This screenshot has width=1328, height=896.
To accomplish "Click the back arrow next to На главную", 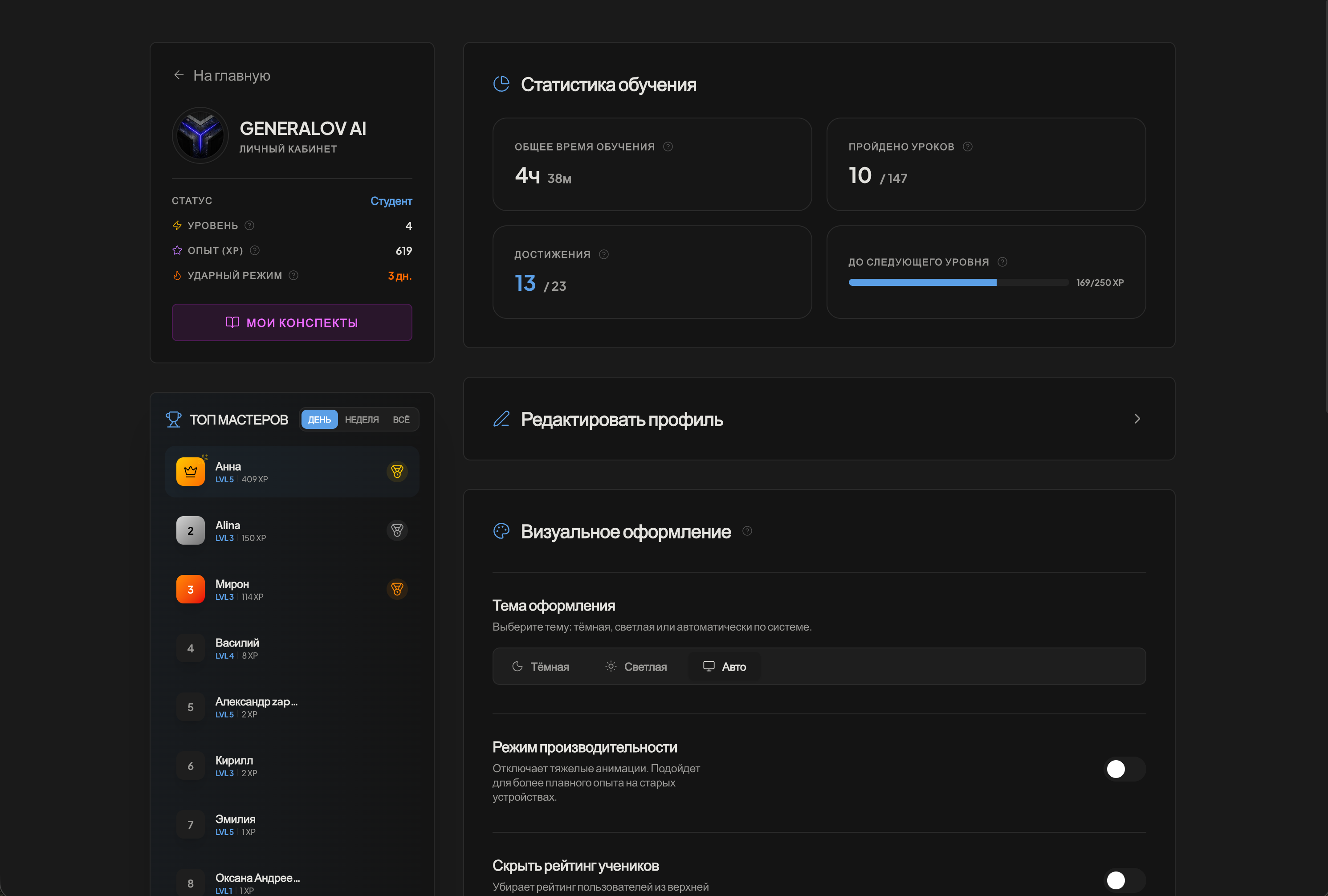I will click(x=179, y=75).
